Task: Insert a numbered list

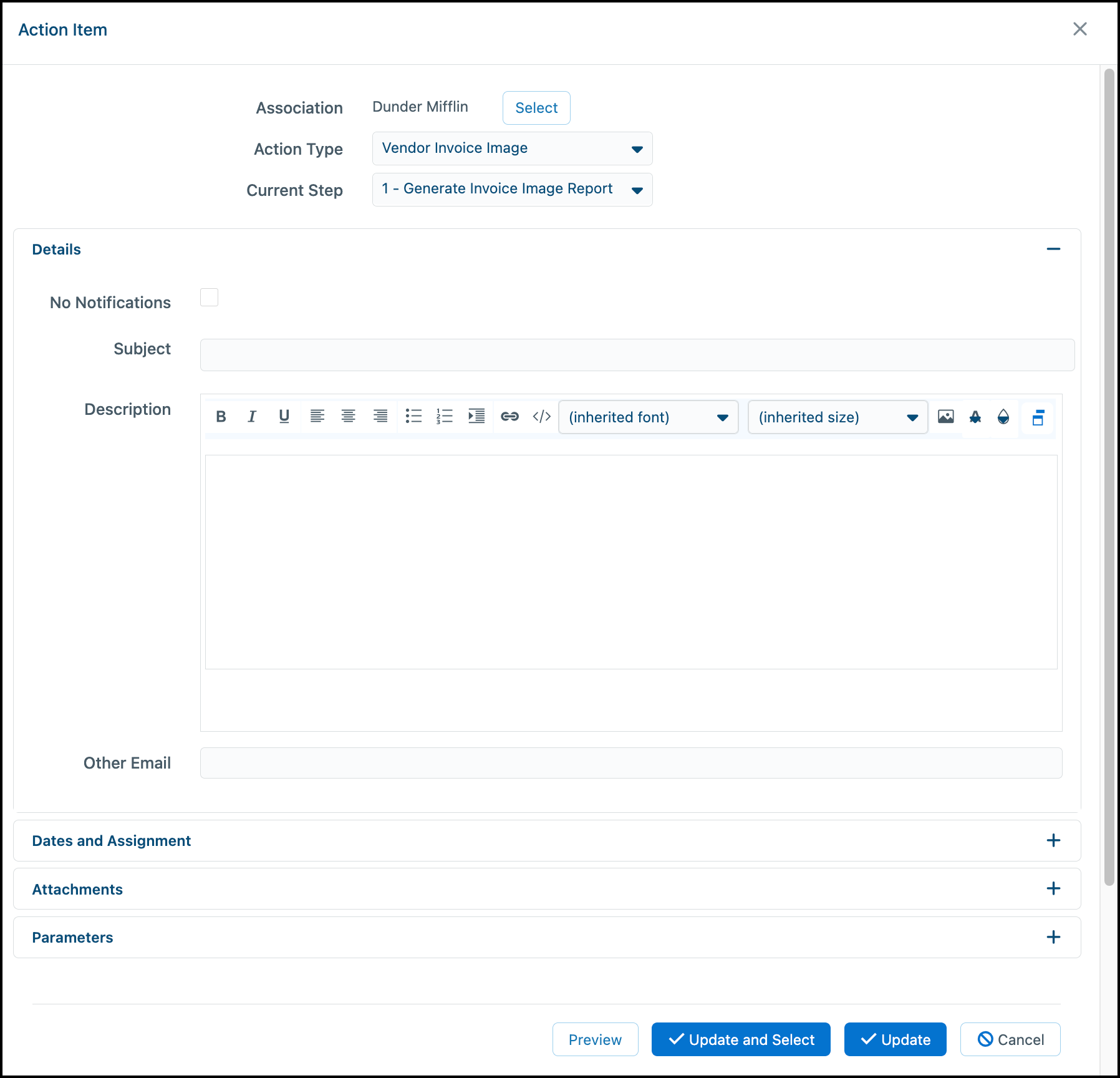Action: point(445,417)
